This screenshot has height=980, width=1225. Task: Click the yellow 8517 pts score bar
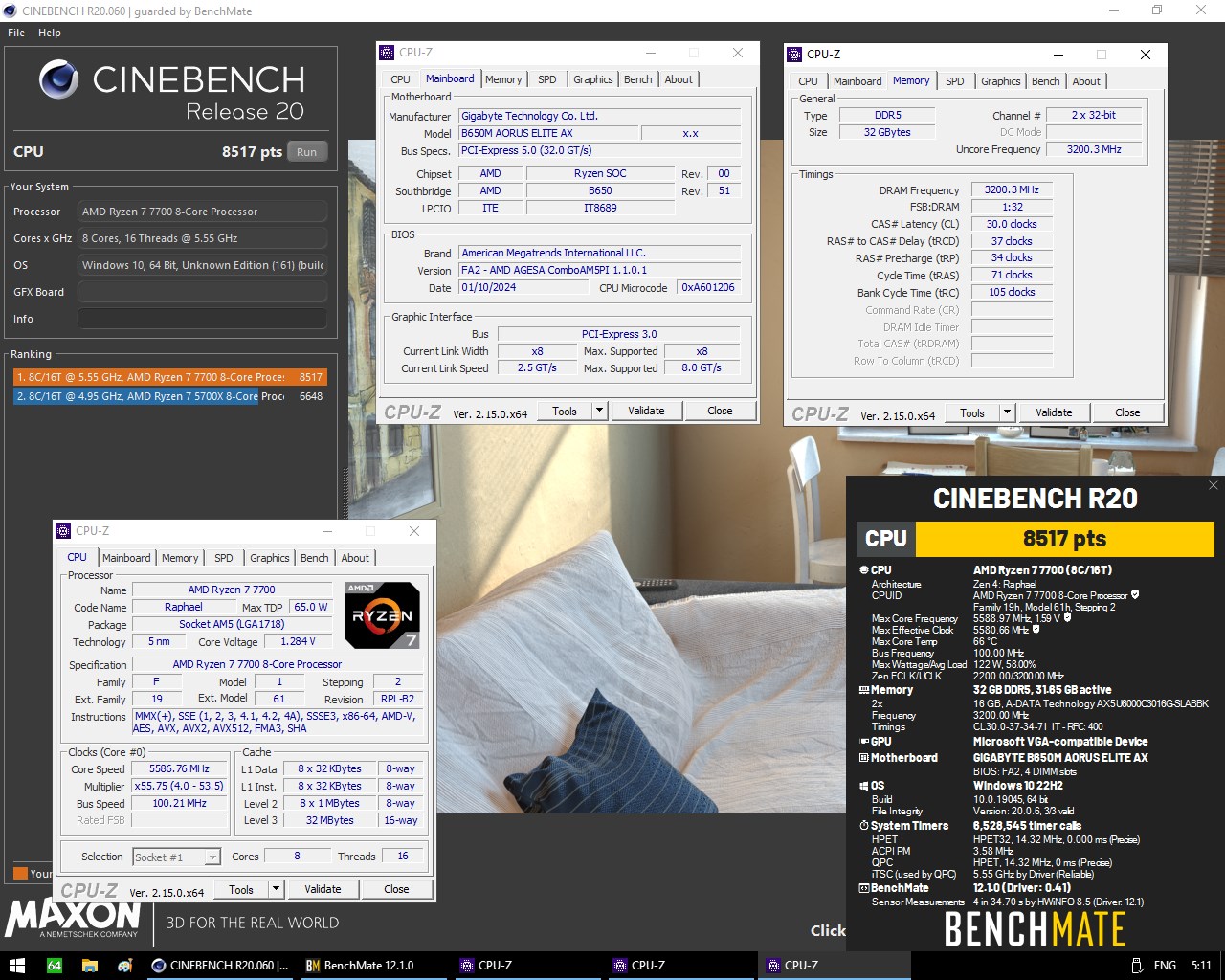pyautogui.click(x=1064, y=539)
